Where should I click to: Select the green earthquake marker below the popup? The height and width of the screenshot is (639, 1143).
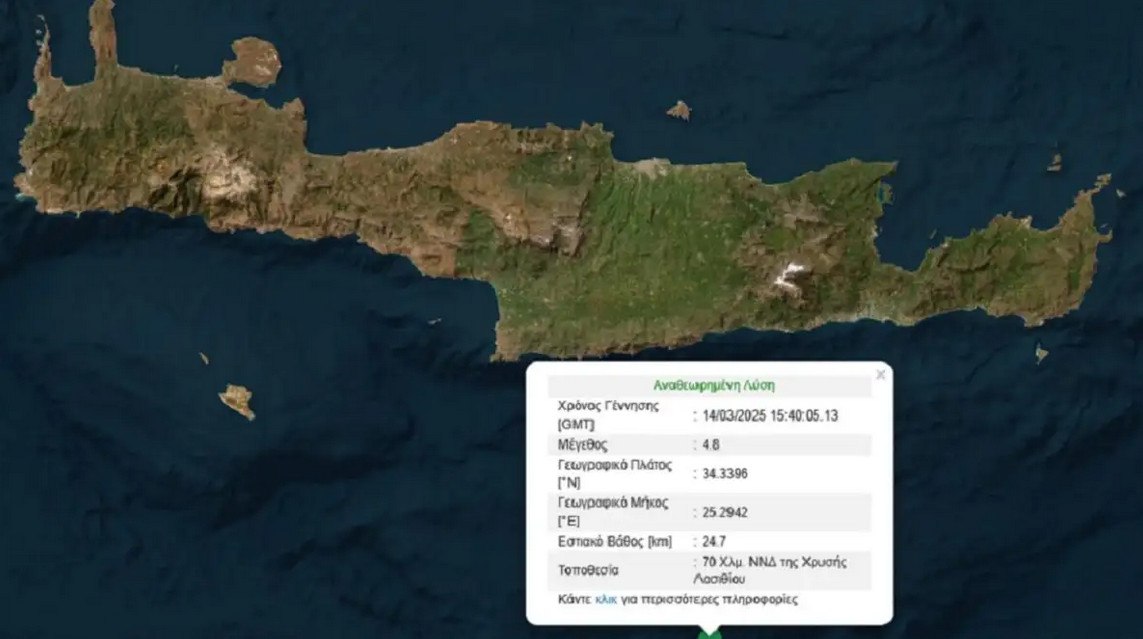[x=710, y=632]
